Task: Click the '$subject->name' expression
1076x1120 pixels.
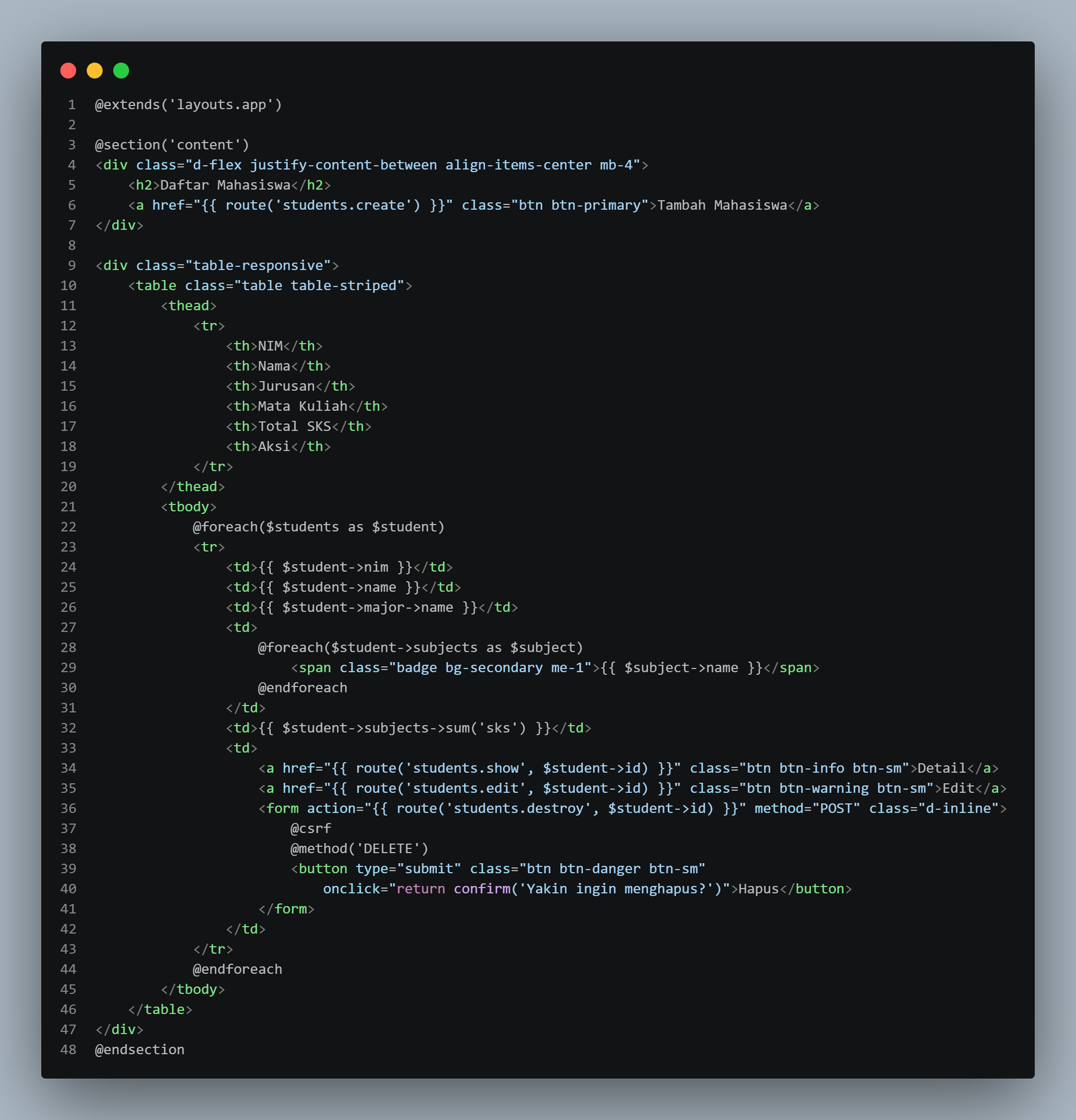Action: [681, 668]
